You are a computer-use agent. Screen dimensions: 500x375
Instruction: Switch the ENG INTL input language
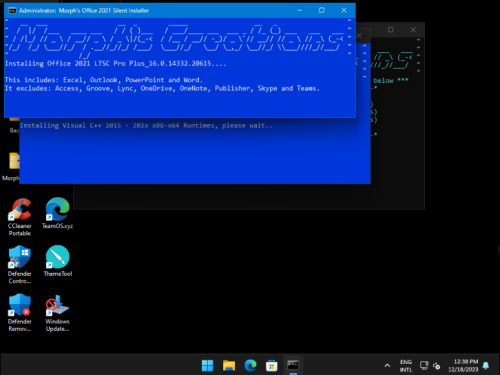click(x=406, y=366)
